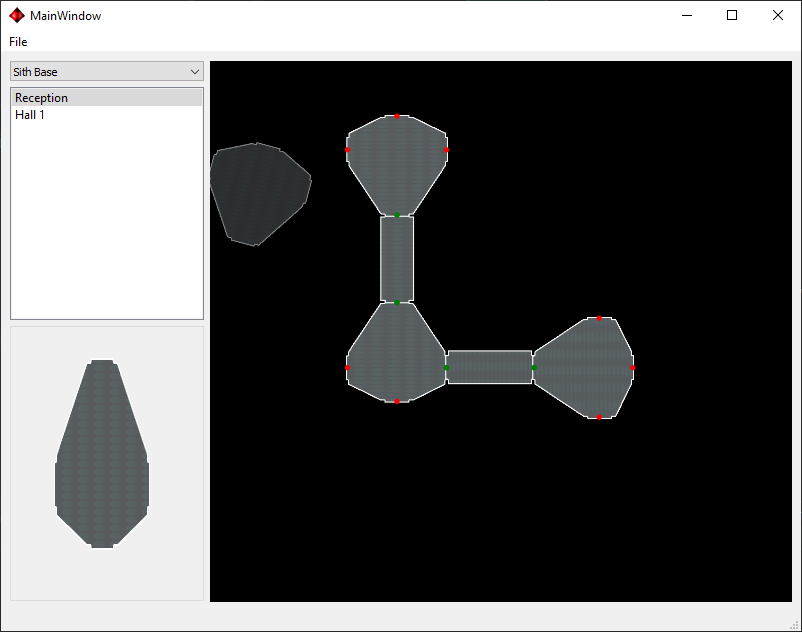Select Reception in the component list
802x632 pixels.
pos(107,98)
